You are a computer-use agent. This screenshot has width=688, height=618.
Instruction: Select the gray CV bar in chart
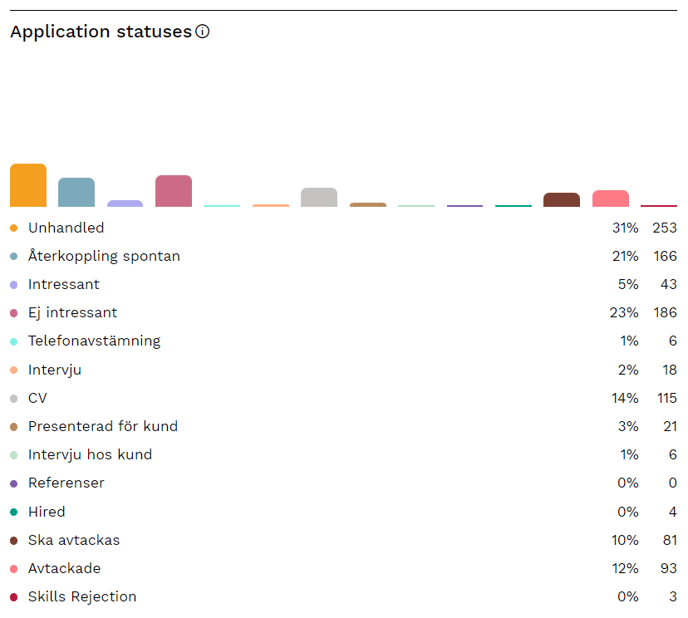(319, 198)
